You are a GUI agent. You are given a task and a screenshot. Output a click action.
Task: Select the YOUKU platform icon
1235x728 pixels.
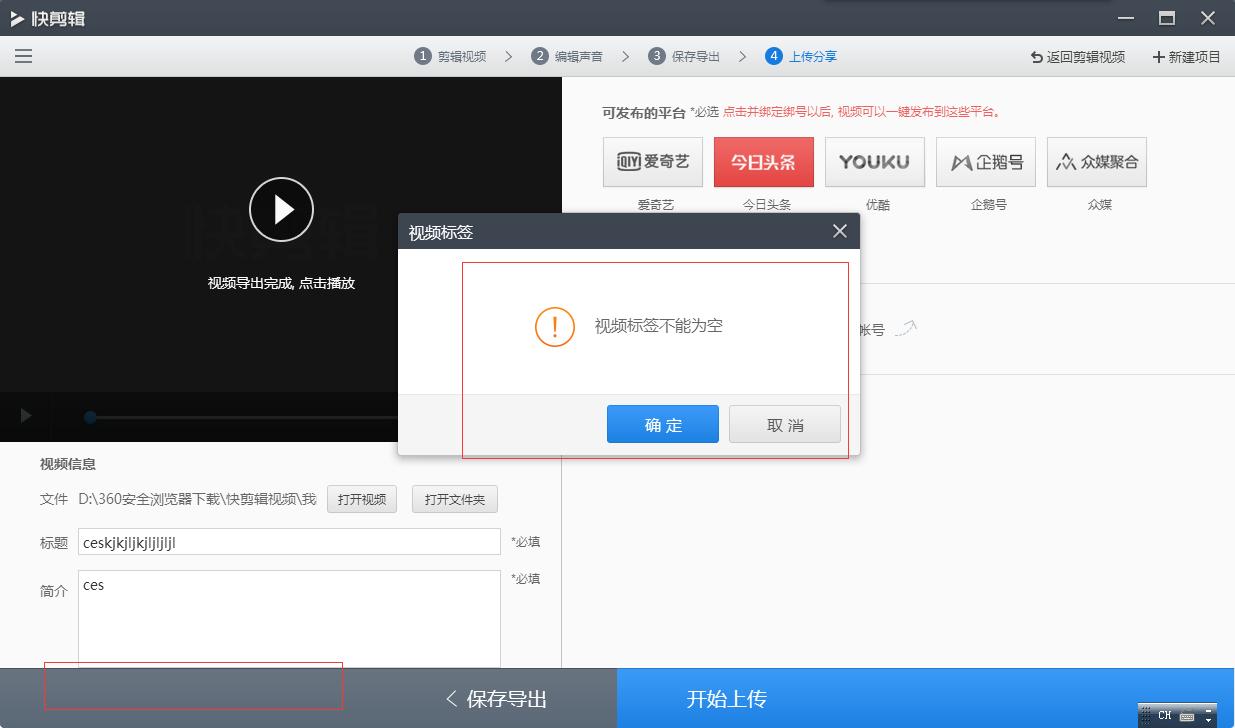click(874, 161)
